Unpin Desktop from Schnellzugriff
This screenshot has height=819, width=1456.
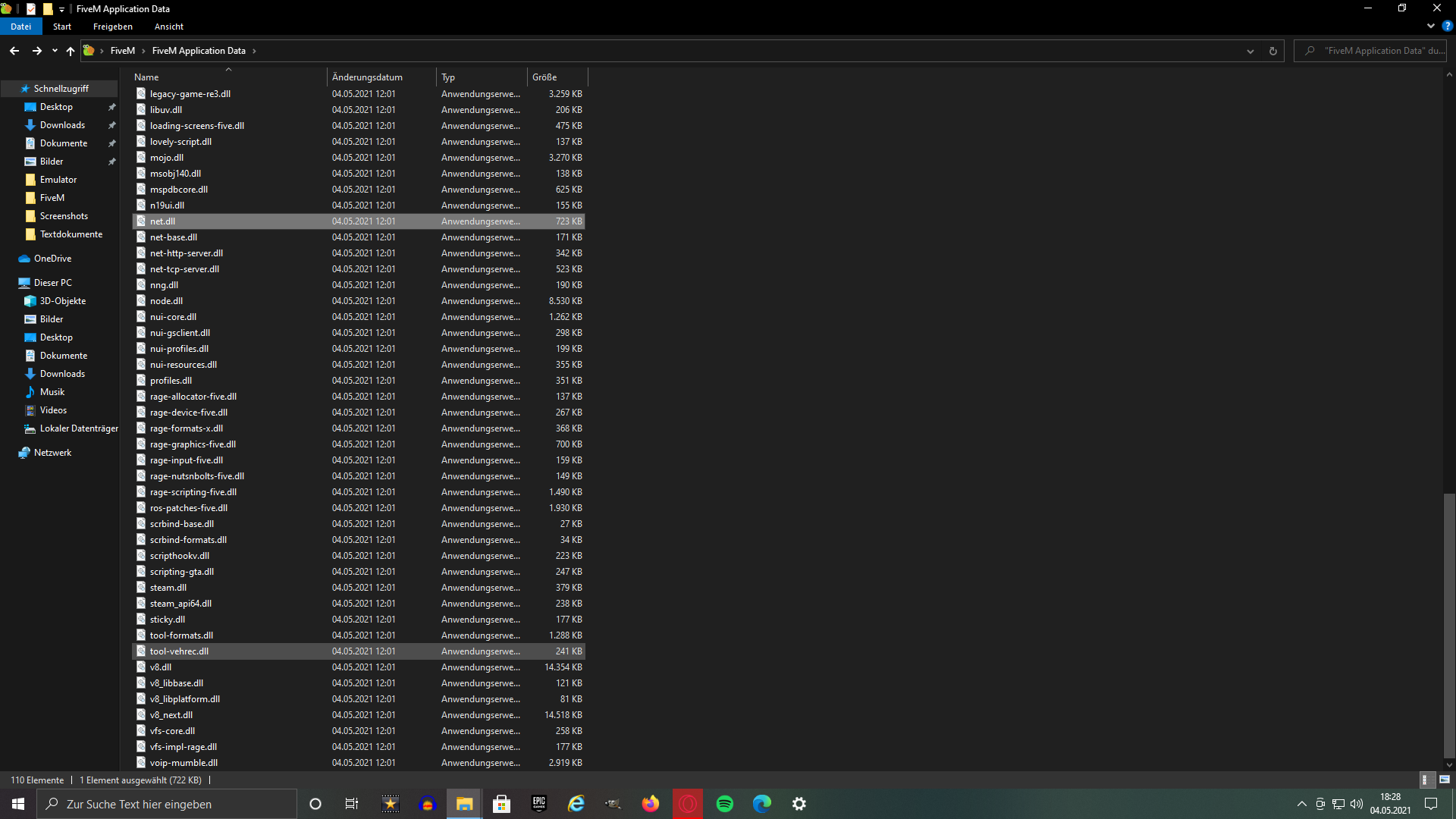point(111,107)
